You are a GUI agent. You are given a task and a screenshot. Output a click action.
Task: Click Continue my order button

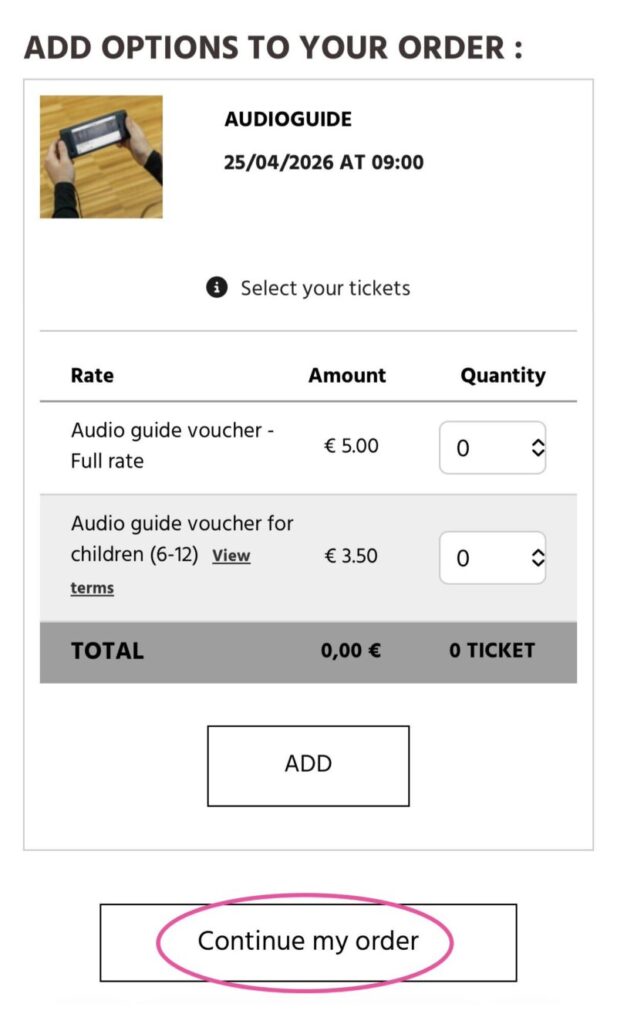[308, 942]
